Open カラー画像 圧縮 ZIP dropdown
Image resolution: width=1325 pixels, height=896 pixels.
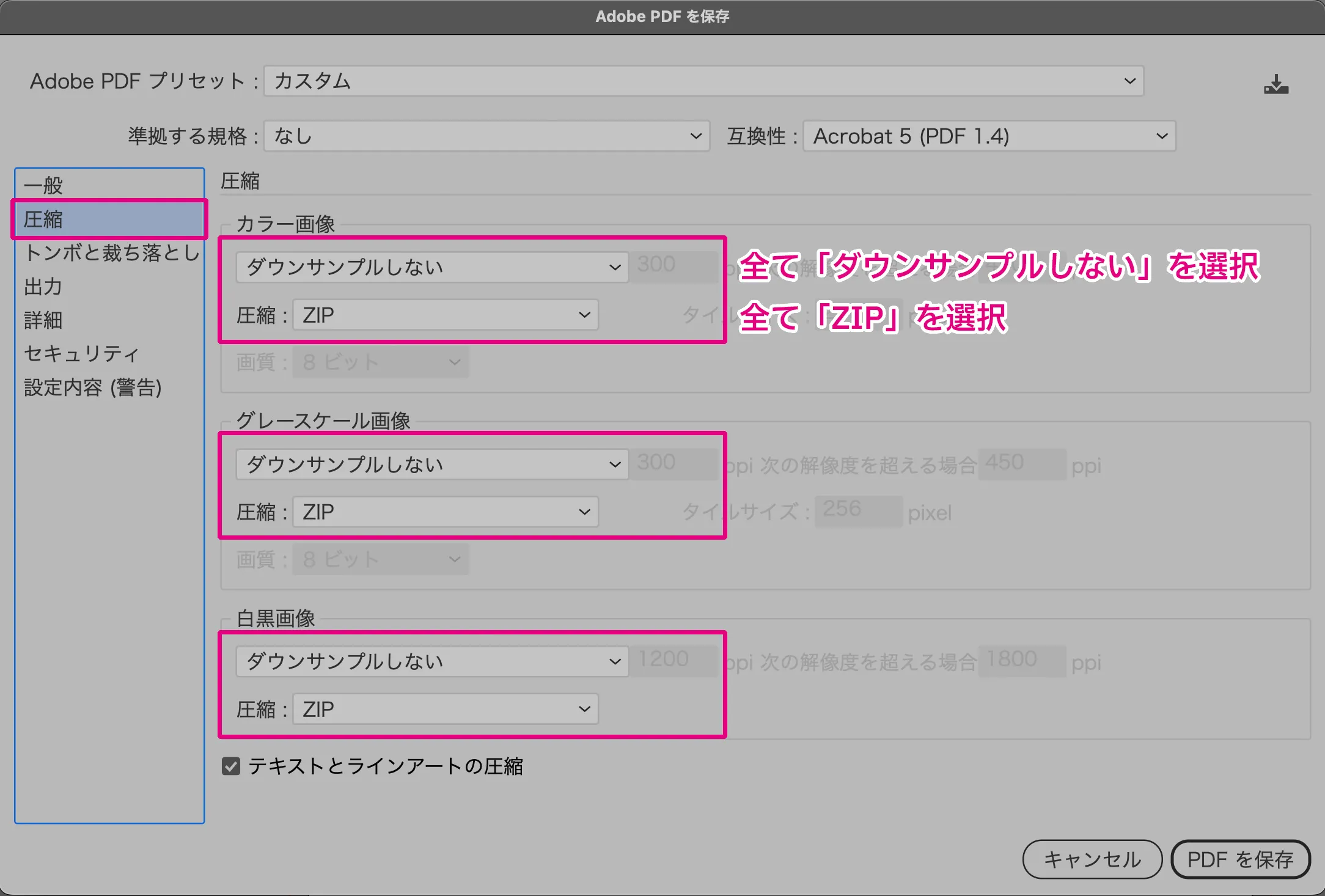pyautogui.click(x=446, y=315)
